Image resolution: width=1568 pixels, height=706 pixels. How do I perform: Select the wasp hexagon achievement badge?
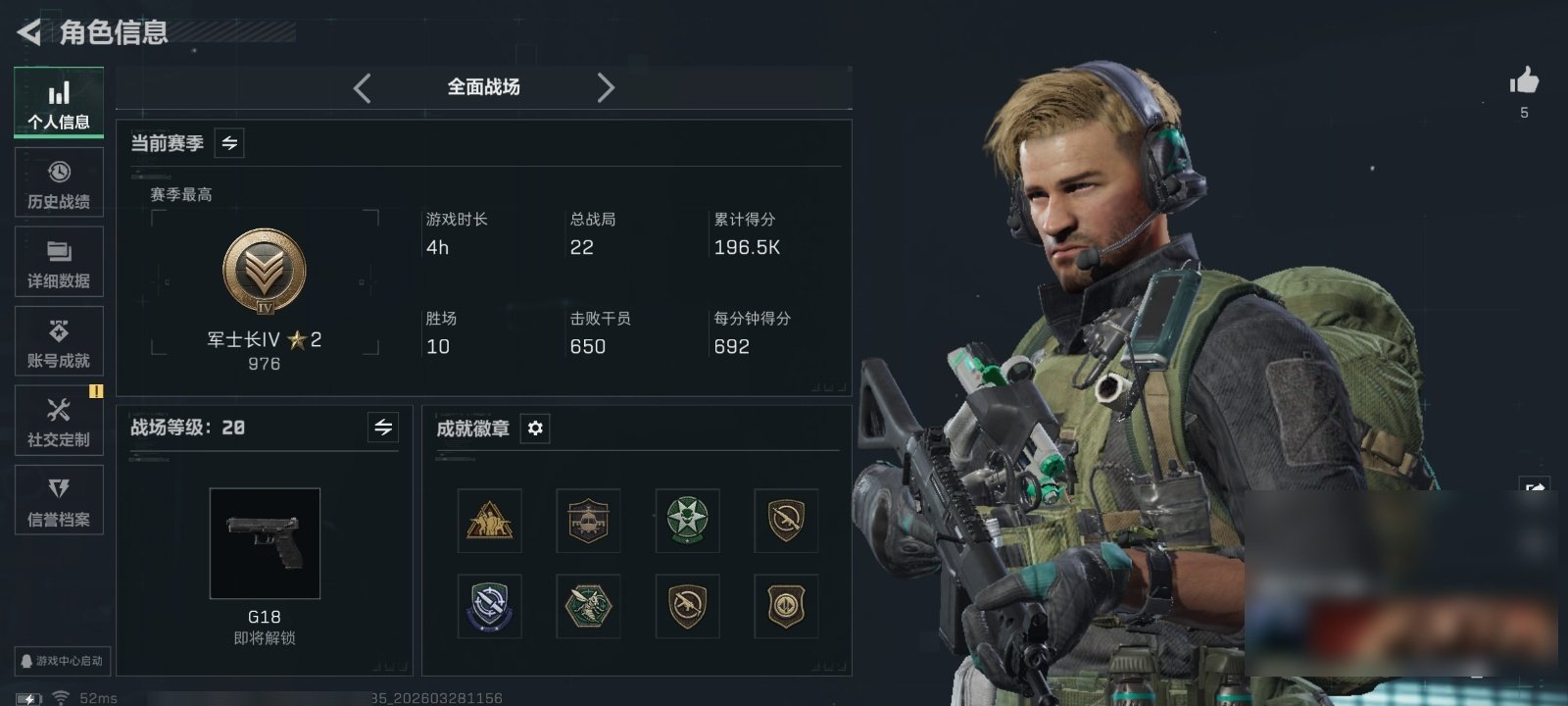point(588,606)
